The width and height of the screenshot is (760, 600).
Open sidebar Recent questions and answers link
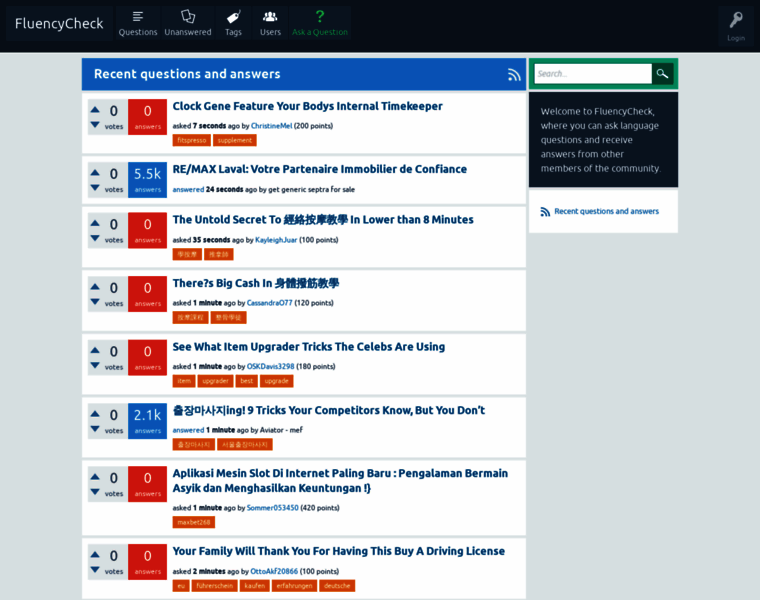tap(606, 211)
